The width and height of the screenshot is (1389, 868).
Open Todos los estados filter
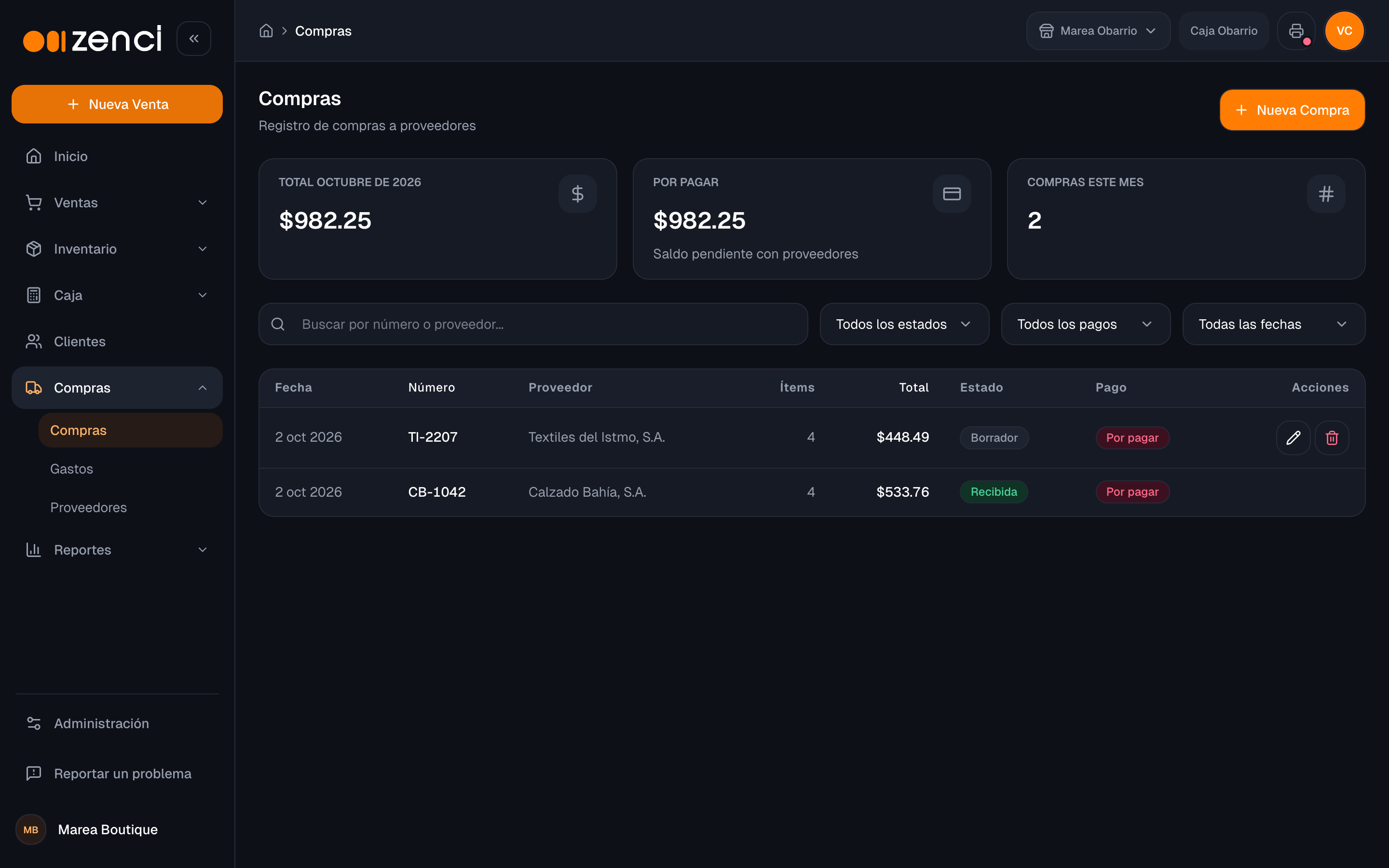pos(904,325)
